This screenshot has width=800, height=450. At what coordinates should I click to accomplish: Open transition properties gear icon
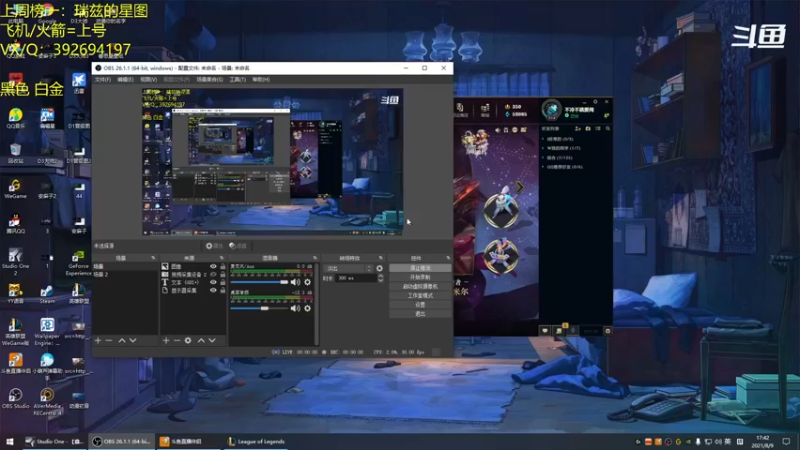click(380, 268)
